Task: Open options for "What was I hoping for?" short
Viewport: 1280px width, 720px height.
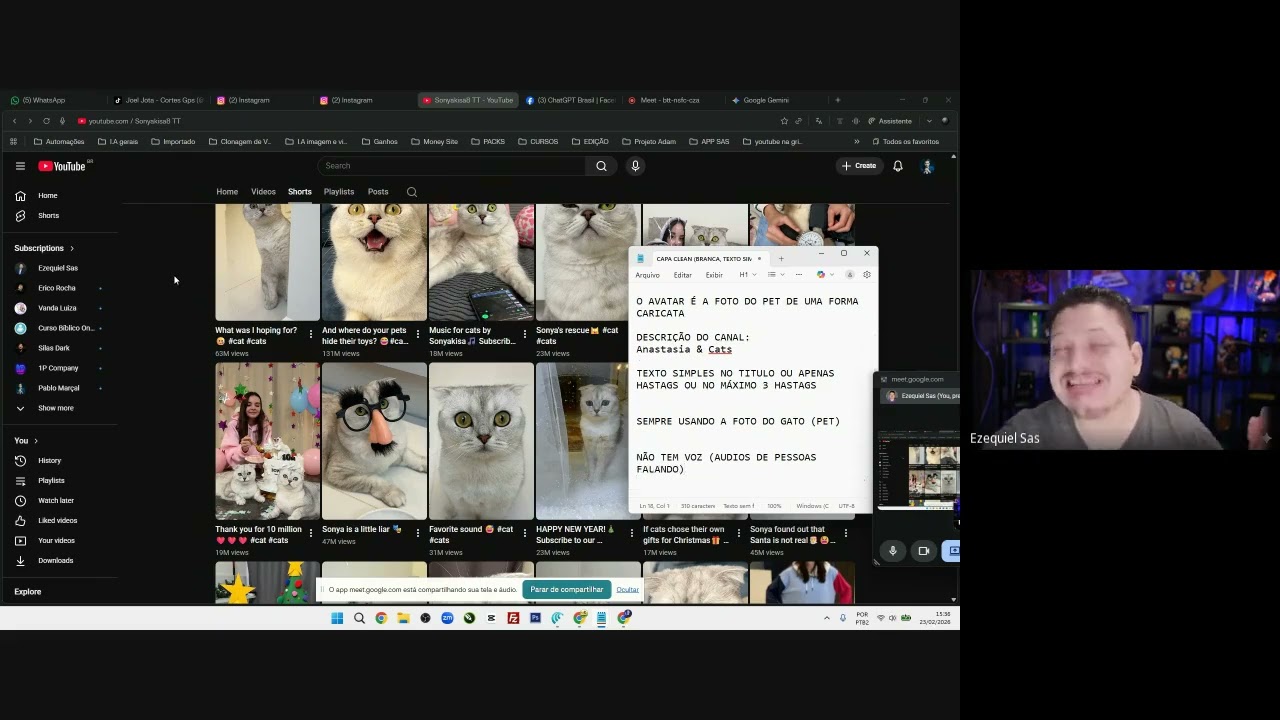Action: 311,335
